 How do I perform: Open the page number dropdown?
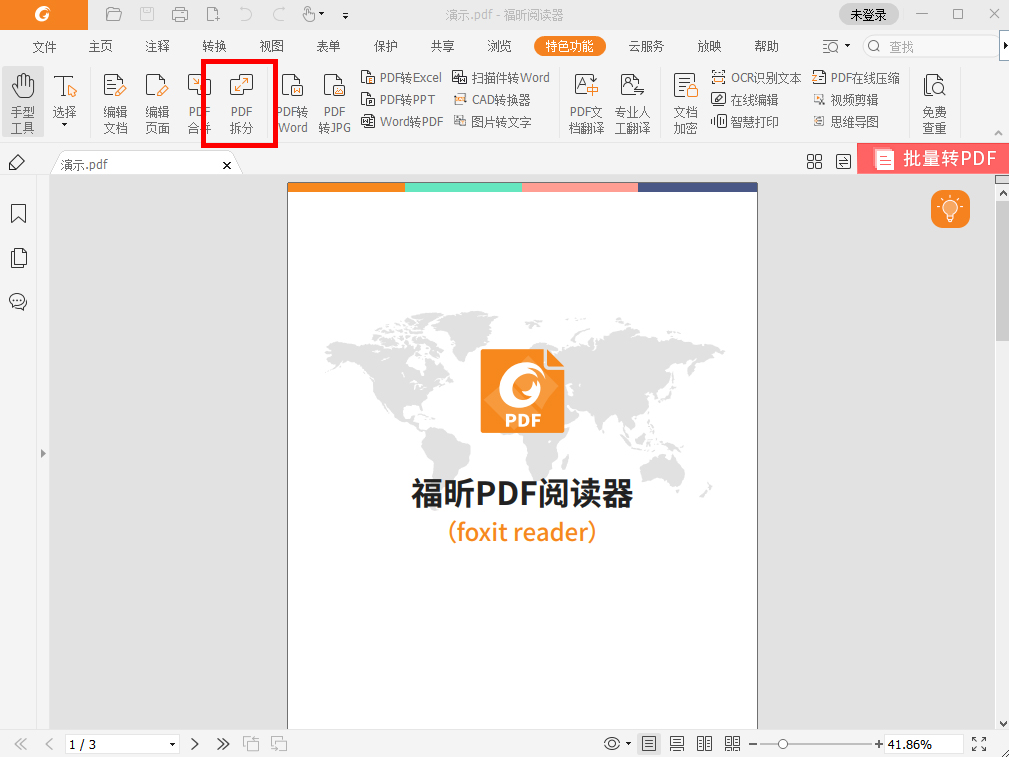[171, 743]
